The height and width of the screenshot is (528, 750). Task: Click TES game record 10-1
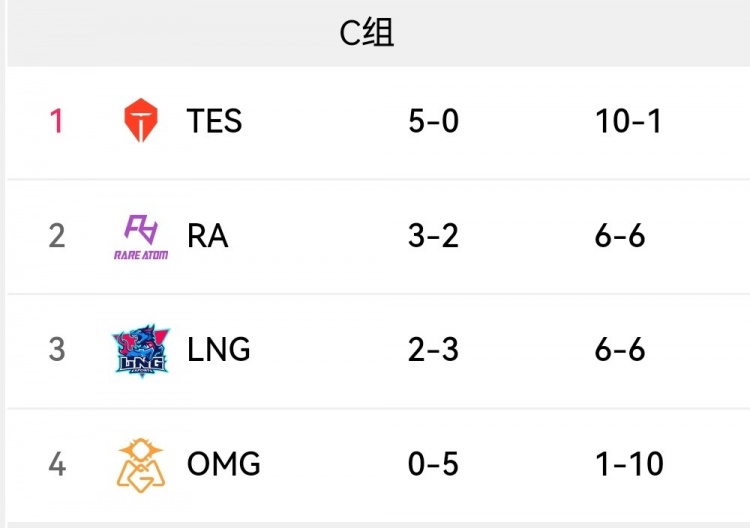(x=628, y=121)
